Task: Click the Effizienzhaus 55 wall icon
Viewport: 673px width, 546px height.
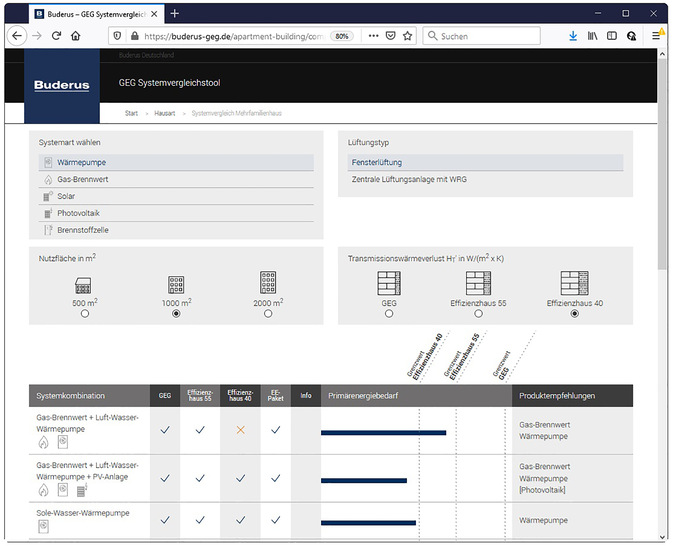Action: click(x=478, y=283)
